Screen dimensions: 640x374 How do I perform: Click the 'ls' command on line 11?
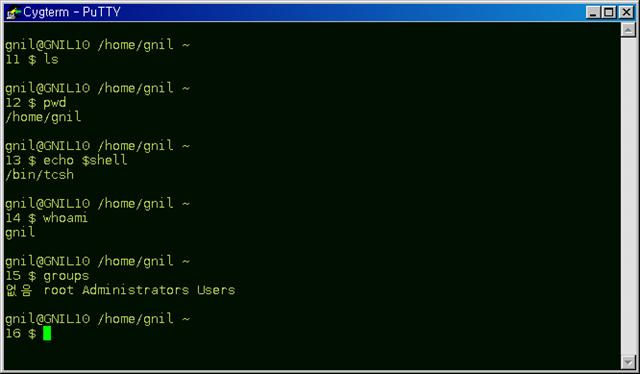[x=51, y=59]
